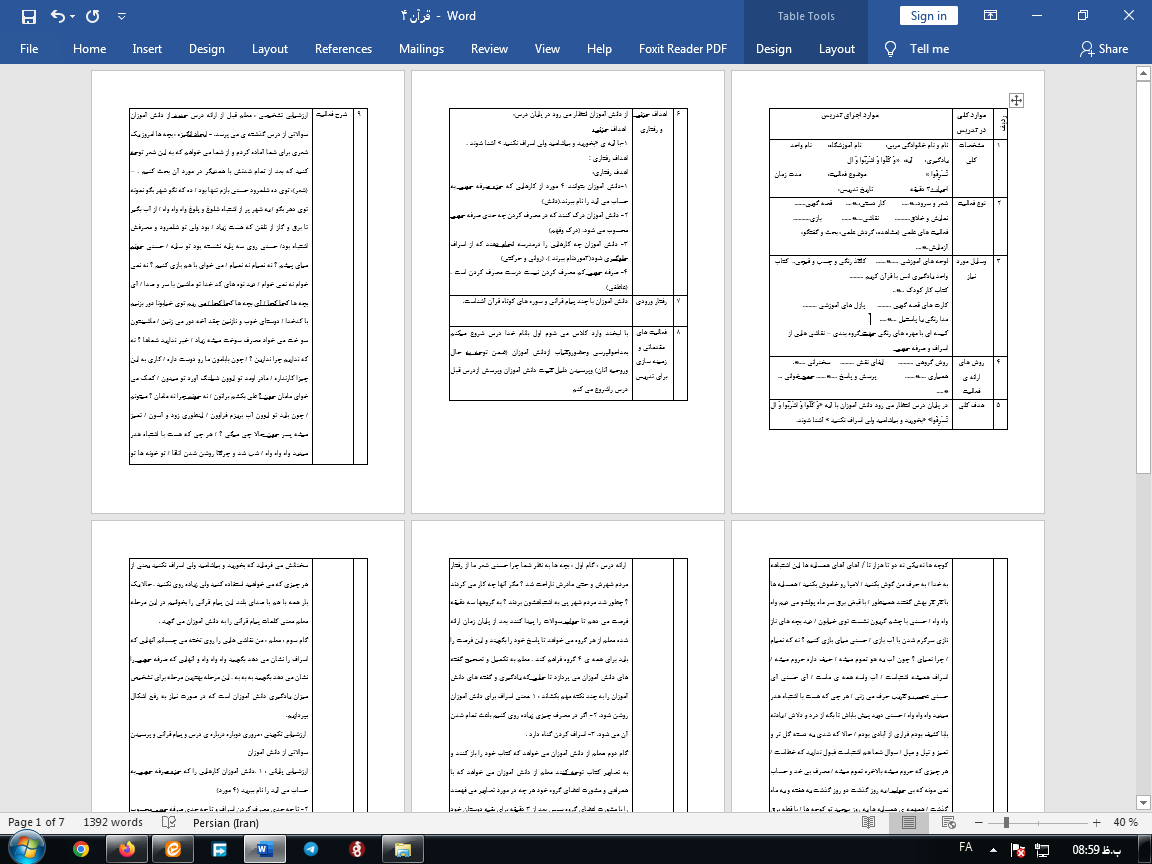This screenshot has height=864, width=1152.
Task: Click the FA input language indicator
Action: (x=966, y=848)
